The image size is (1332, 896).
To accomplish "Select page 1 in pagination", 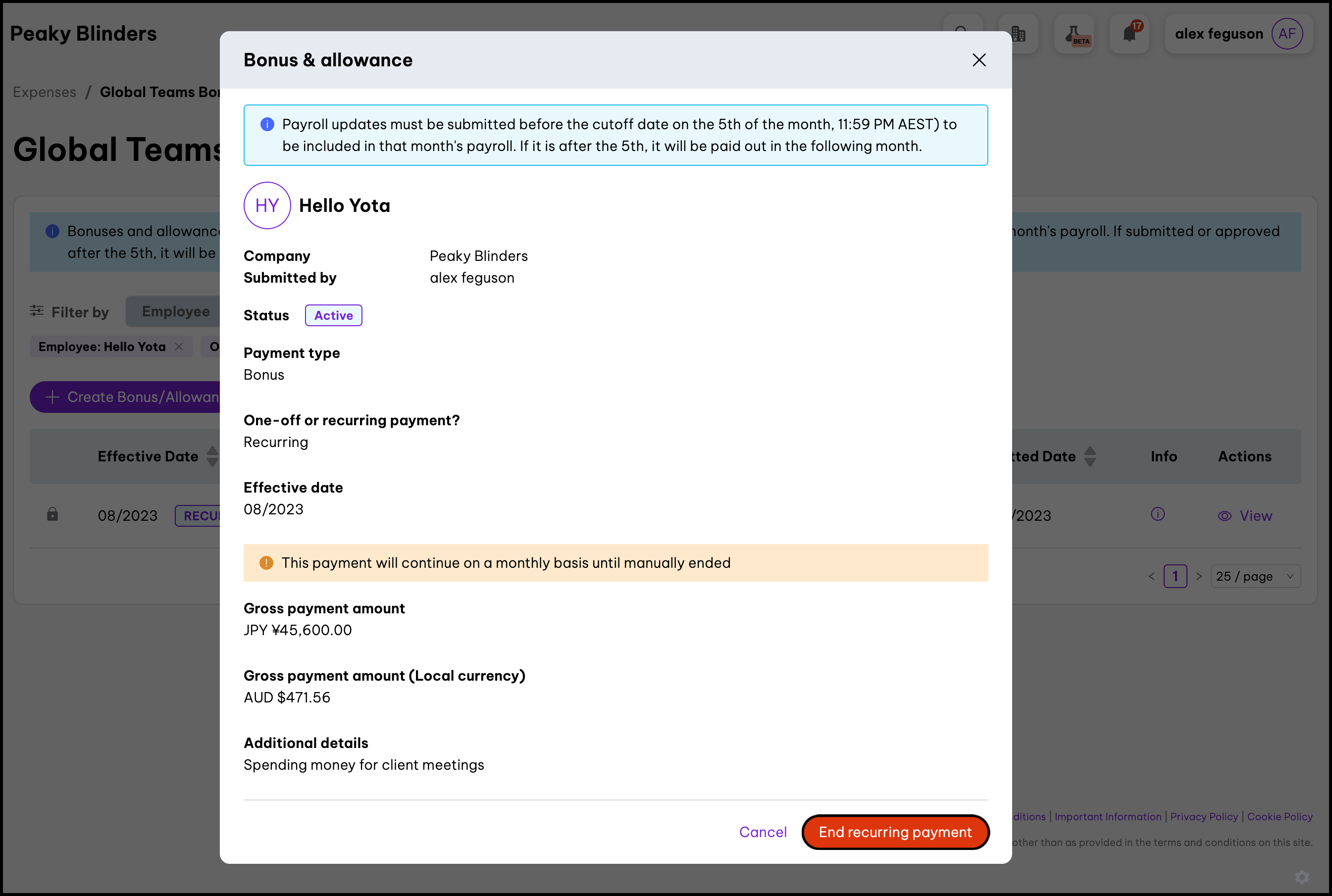I will (1175, 577).
